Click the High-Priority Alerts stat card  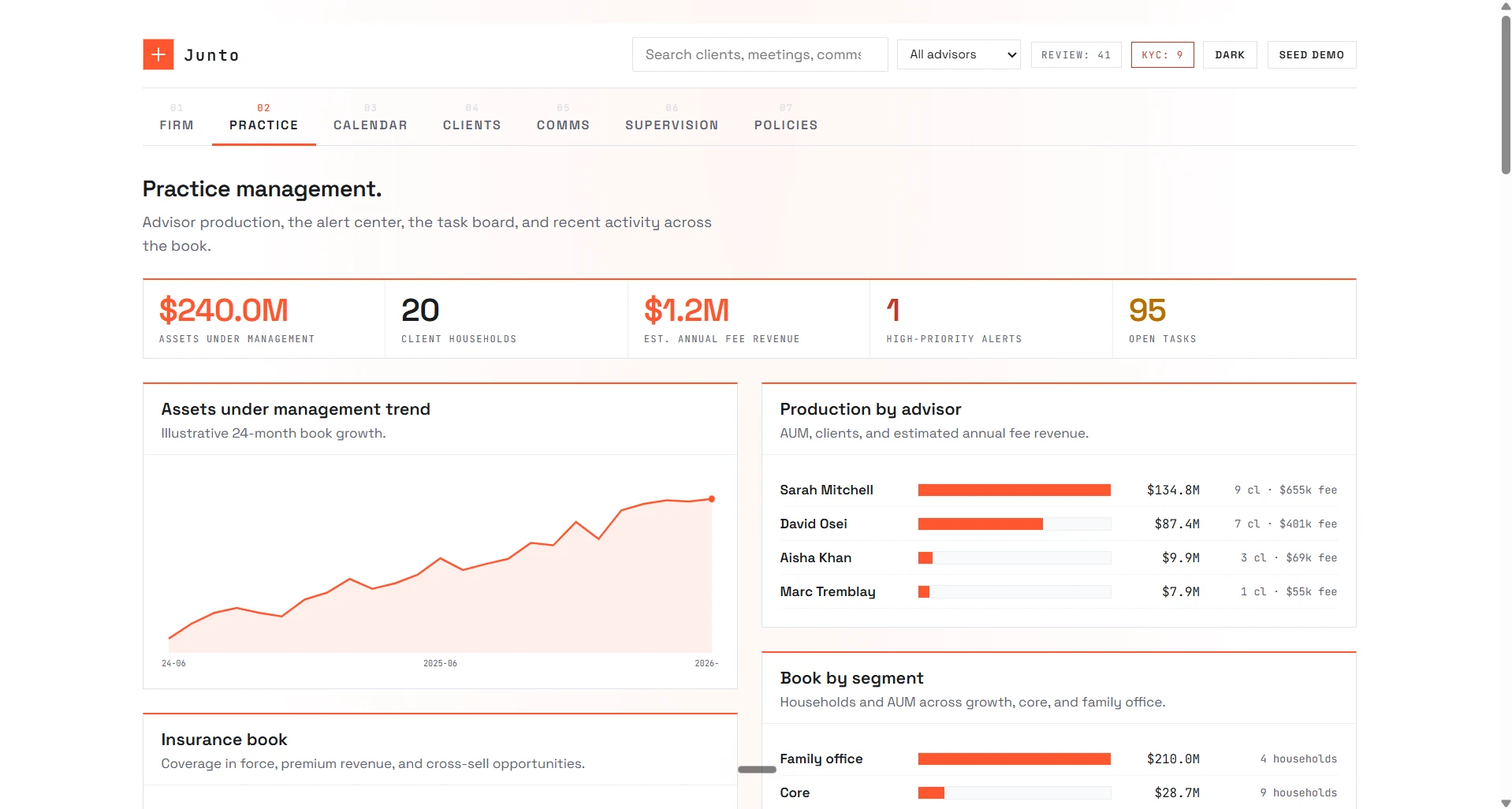tap(991, 319)
